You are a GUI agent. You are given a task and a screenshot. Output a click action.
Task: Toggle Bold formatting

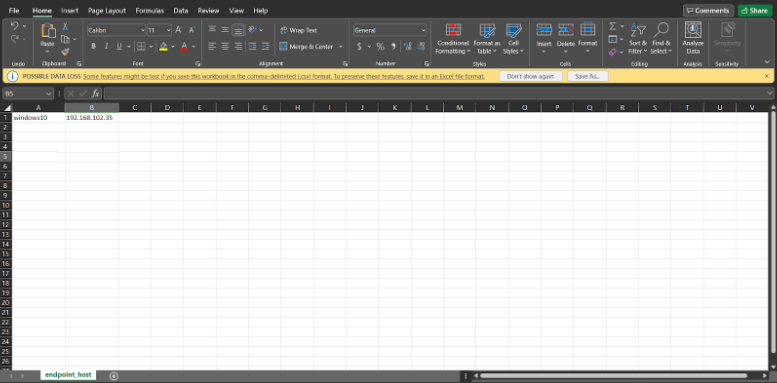click(x=93, y=47)
